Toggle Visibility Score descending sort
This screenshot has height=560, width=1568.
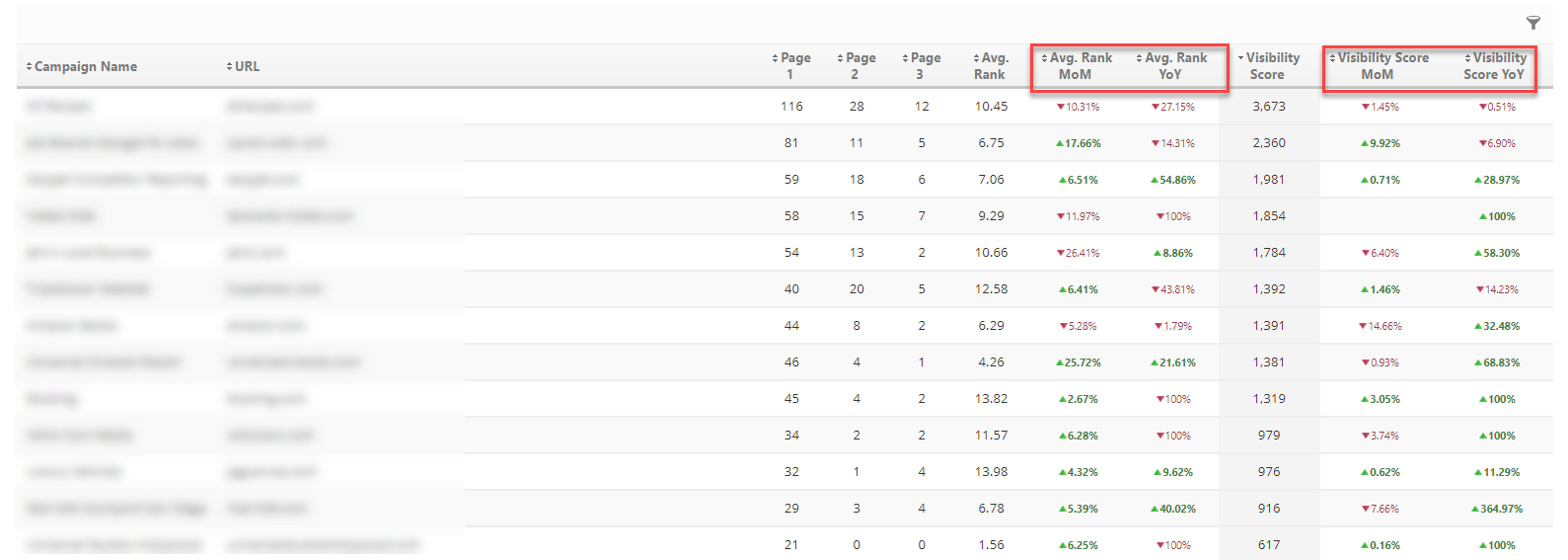(1269, 65)
